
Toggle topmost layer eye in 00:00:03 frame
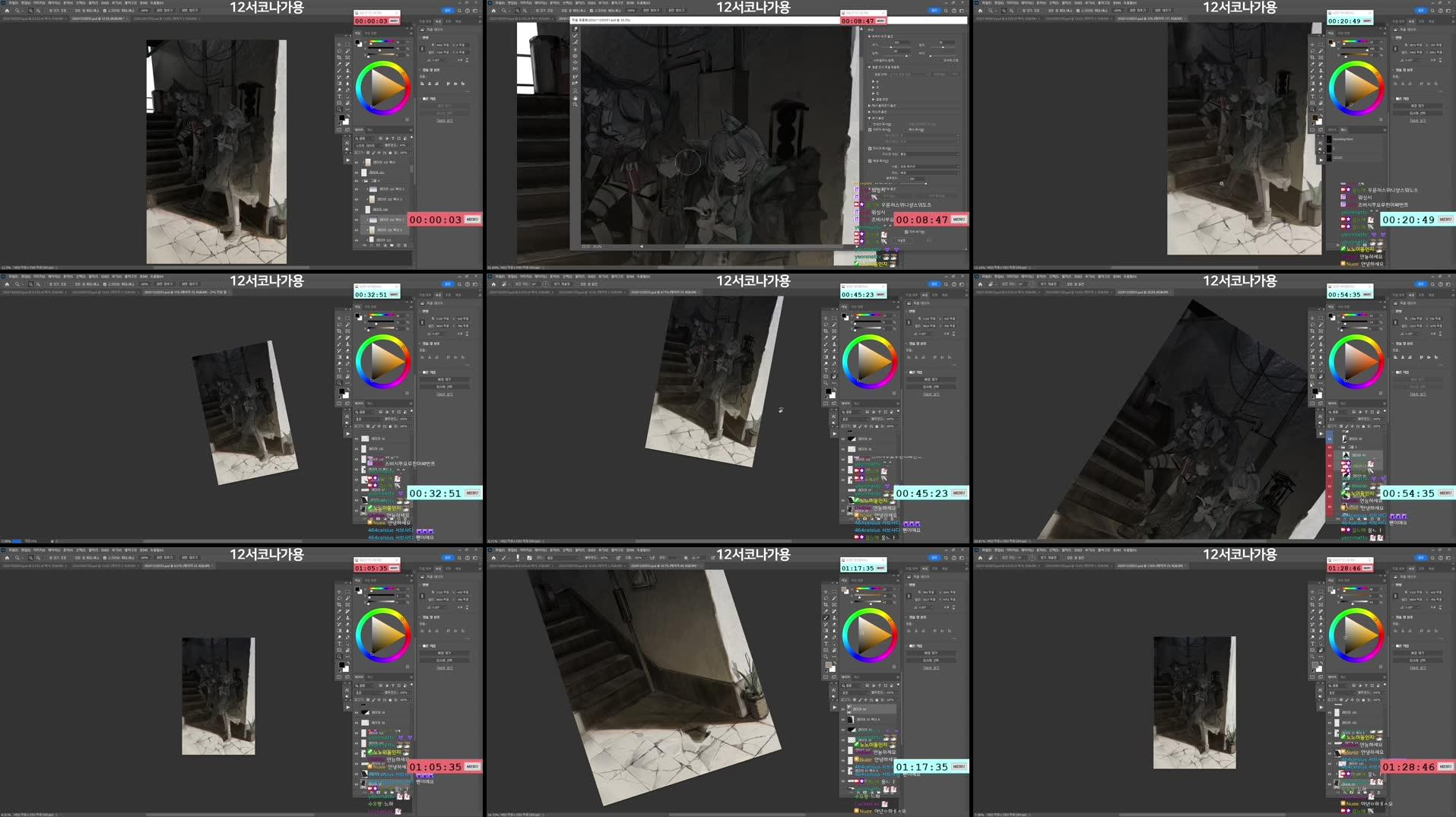[x=357, y=163]
